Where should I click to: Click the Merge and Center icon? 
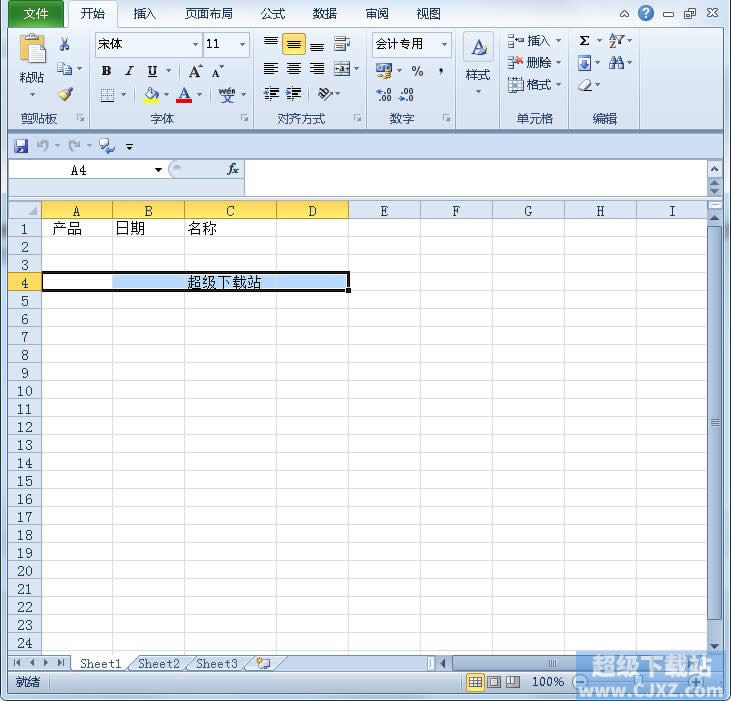[x=342, y=69]
